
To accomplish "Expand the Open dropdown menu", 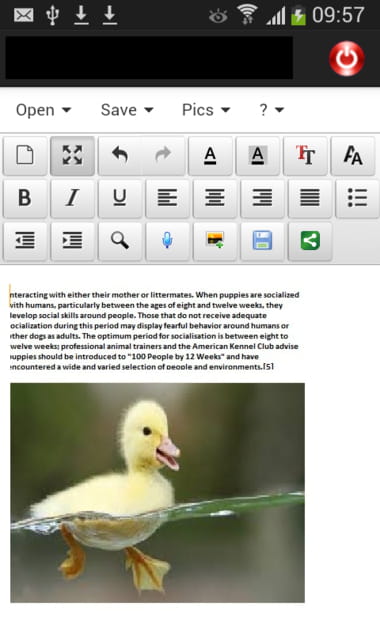I will [x=44, y=110].
